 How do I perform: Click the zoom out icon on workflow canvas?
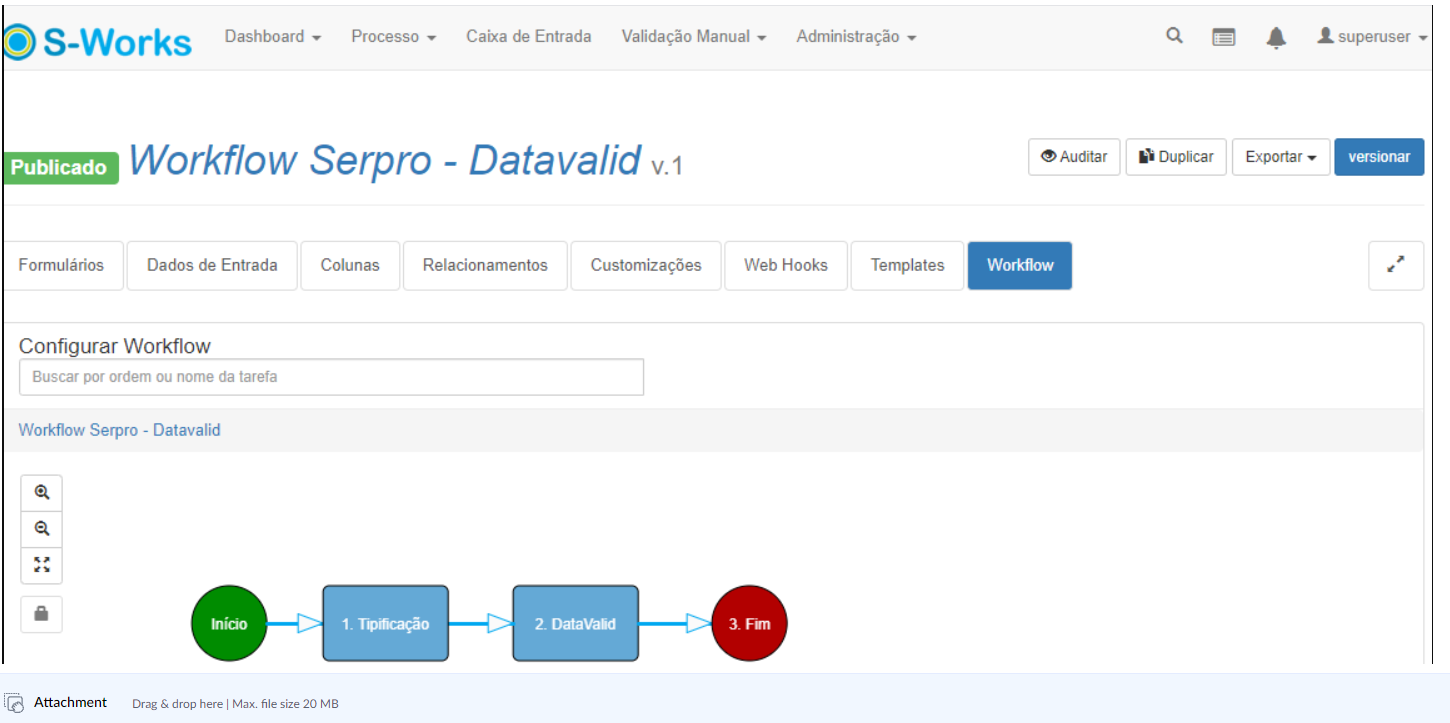42,529
